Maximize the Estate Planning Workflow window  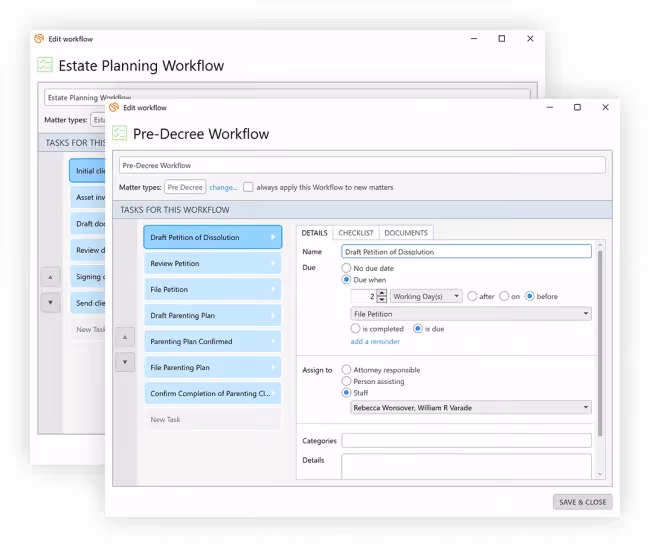tap(502, 39)
